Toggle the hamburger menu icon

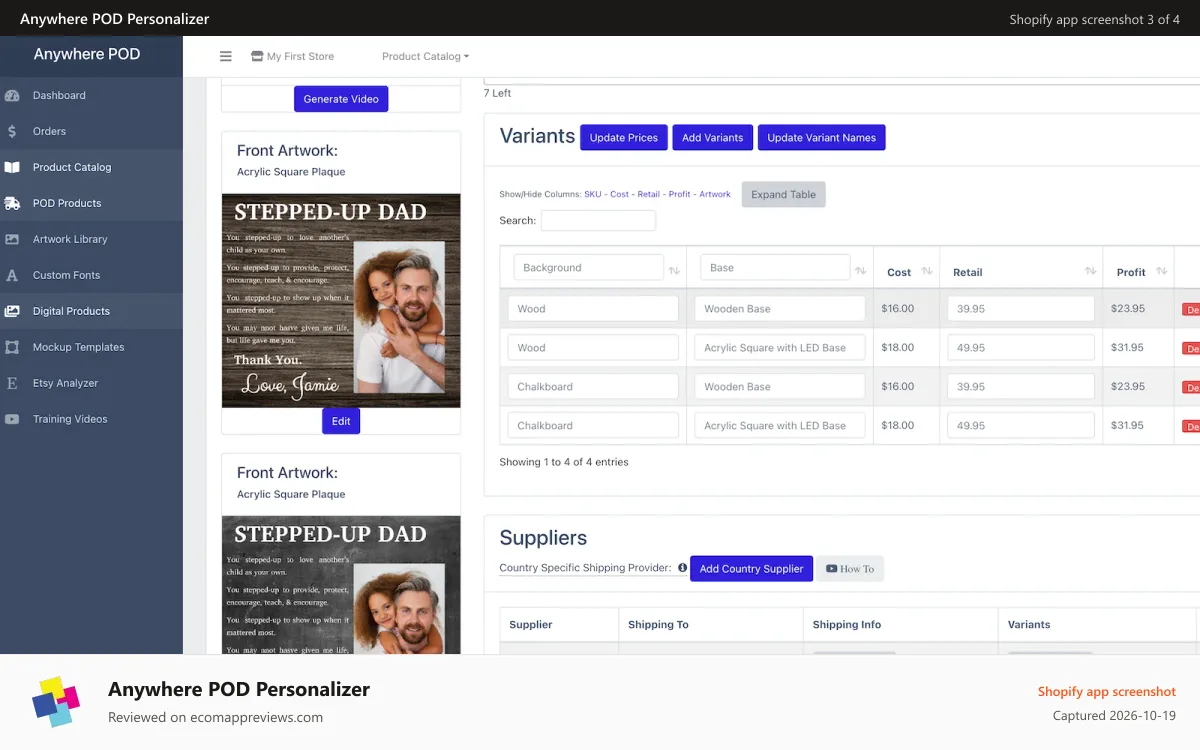[x=226, y=57]
